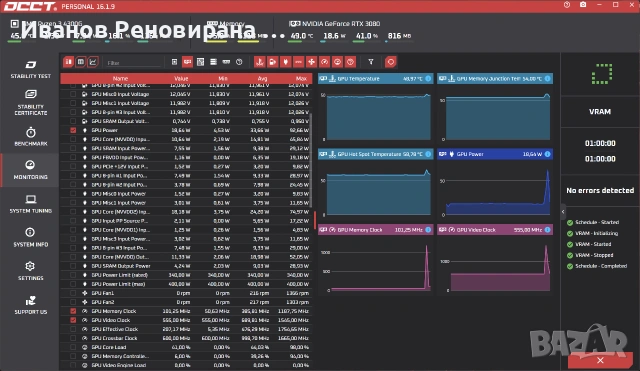Check the GPU Power Limit (max) checkbox
This screenshot has width=640, height=371.
pos(73,284)
